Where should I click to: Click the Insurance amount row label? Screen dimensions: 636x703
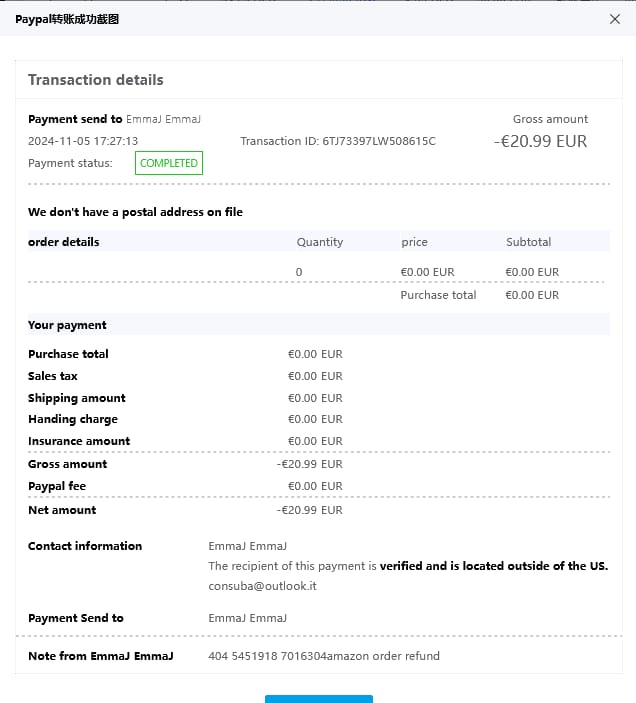tap(79, 441)
